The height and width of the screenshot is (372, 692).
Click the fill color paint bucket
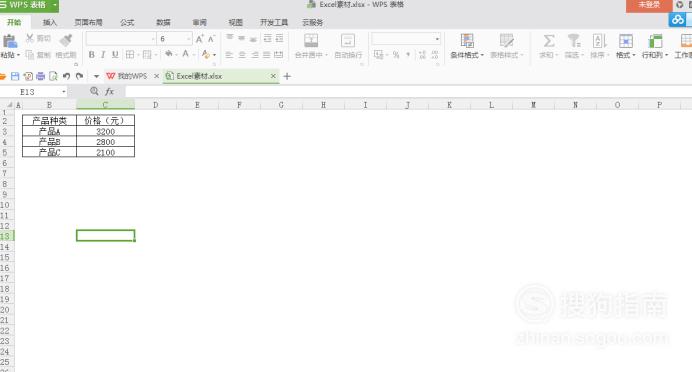point(169,54)
